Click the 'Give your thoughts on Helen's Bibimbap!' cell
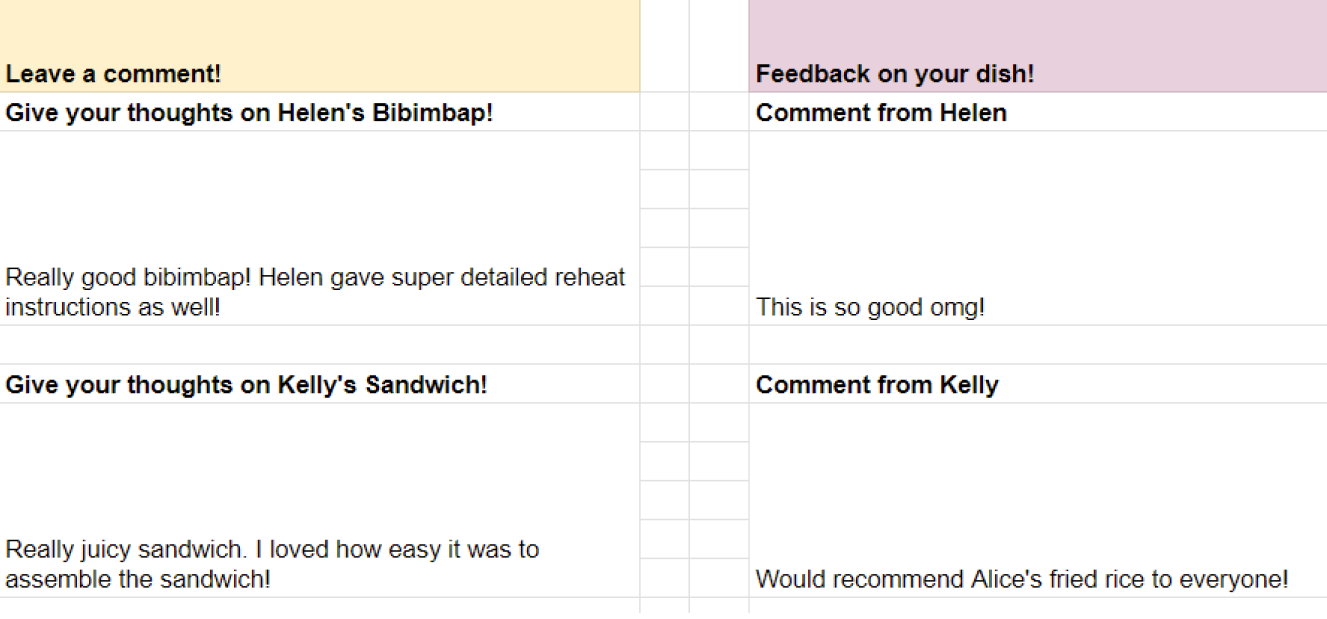The image size is (1327, 619). click(x=319, y=113)
